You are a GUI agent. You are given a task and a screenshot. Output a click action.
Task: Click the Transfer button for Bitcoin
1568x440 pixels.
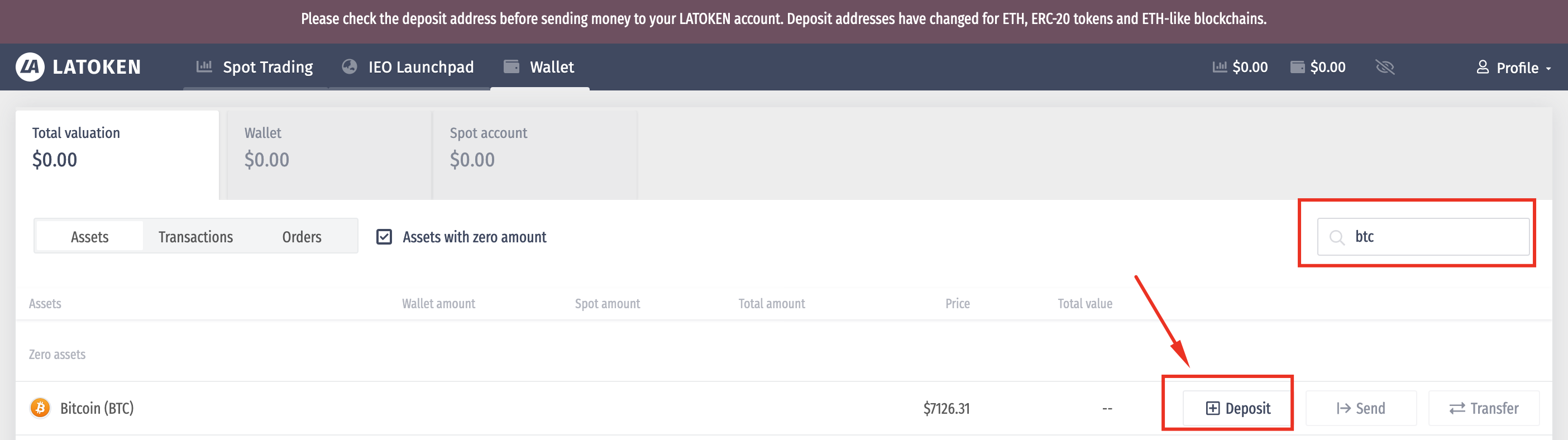tap(1483, 408)
